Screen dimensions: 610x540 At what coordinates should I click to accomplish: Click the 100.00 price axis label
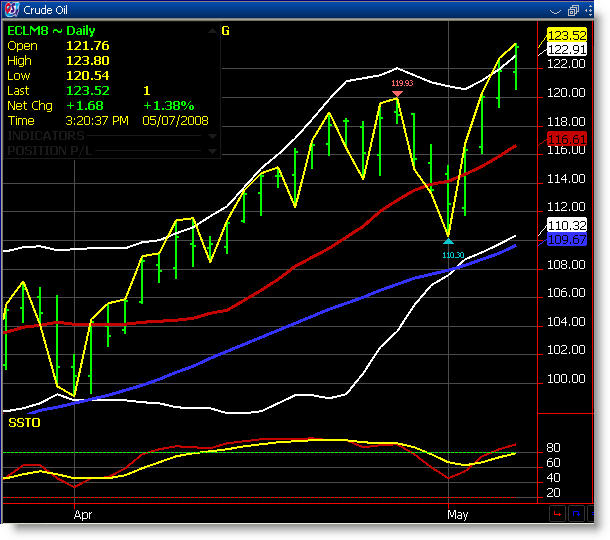566,379
